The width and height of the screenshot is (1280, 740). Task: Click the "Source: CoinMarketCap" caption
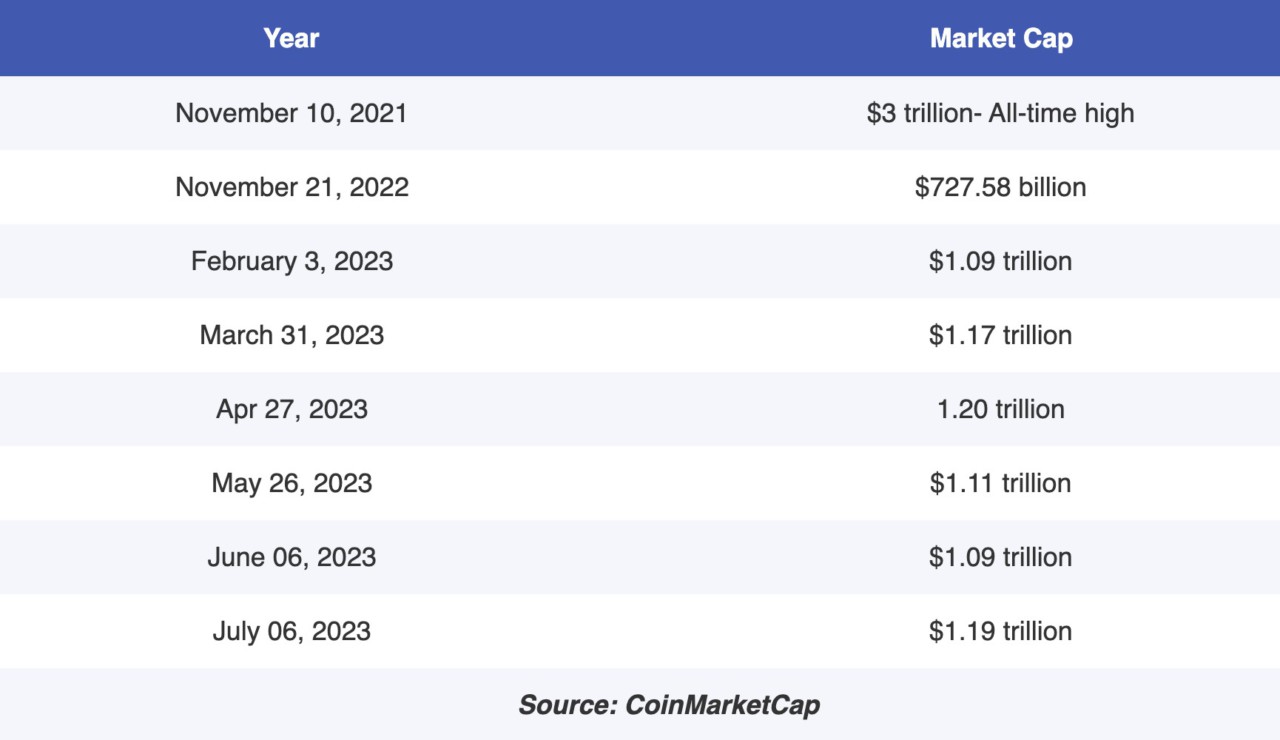[x=668, y=705]
